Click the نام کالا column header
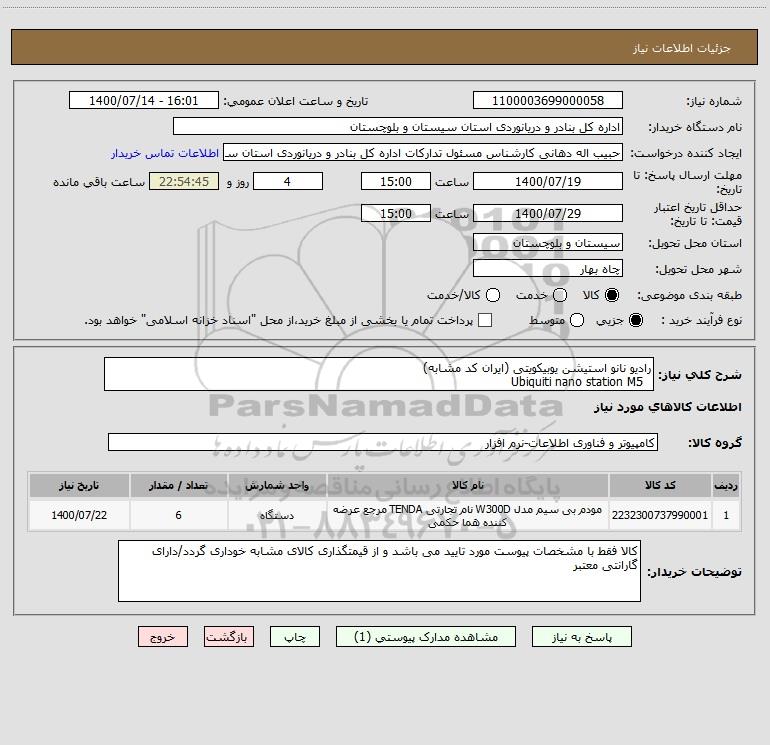The image size is (770, 745). tap(468, 485)
